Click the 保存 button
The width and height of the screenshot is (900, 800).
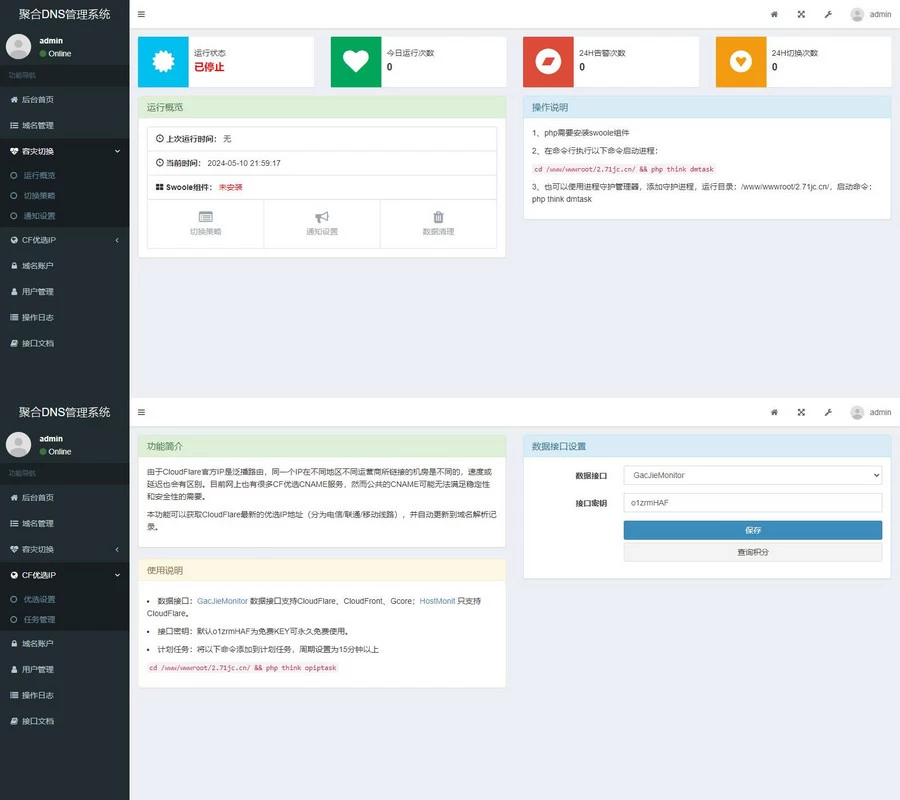(x=752, y=530)
